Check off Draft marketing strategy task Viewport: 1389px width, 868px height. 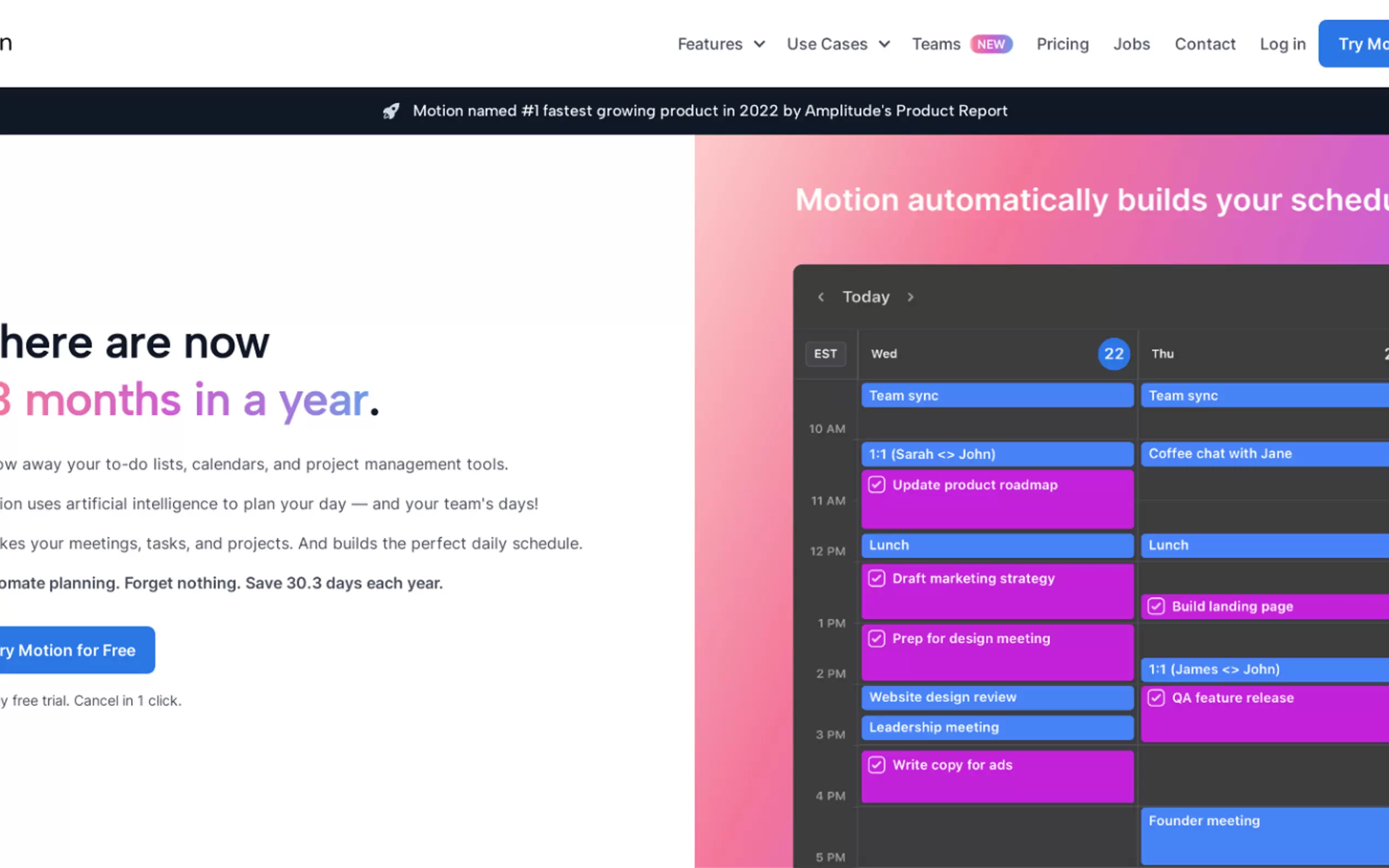tap(876, 578)
